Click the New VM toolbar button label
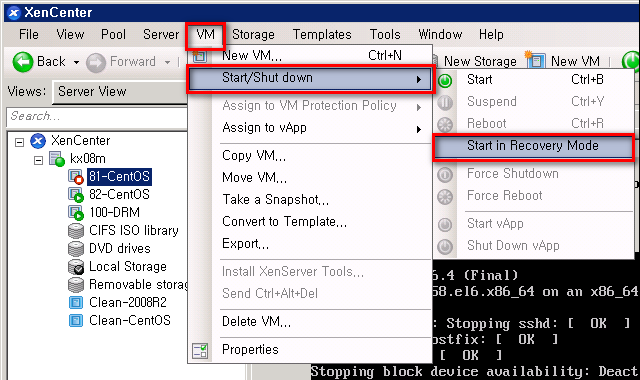 click(x=575, y=62)
